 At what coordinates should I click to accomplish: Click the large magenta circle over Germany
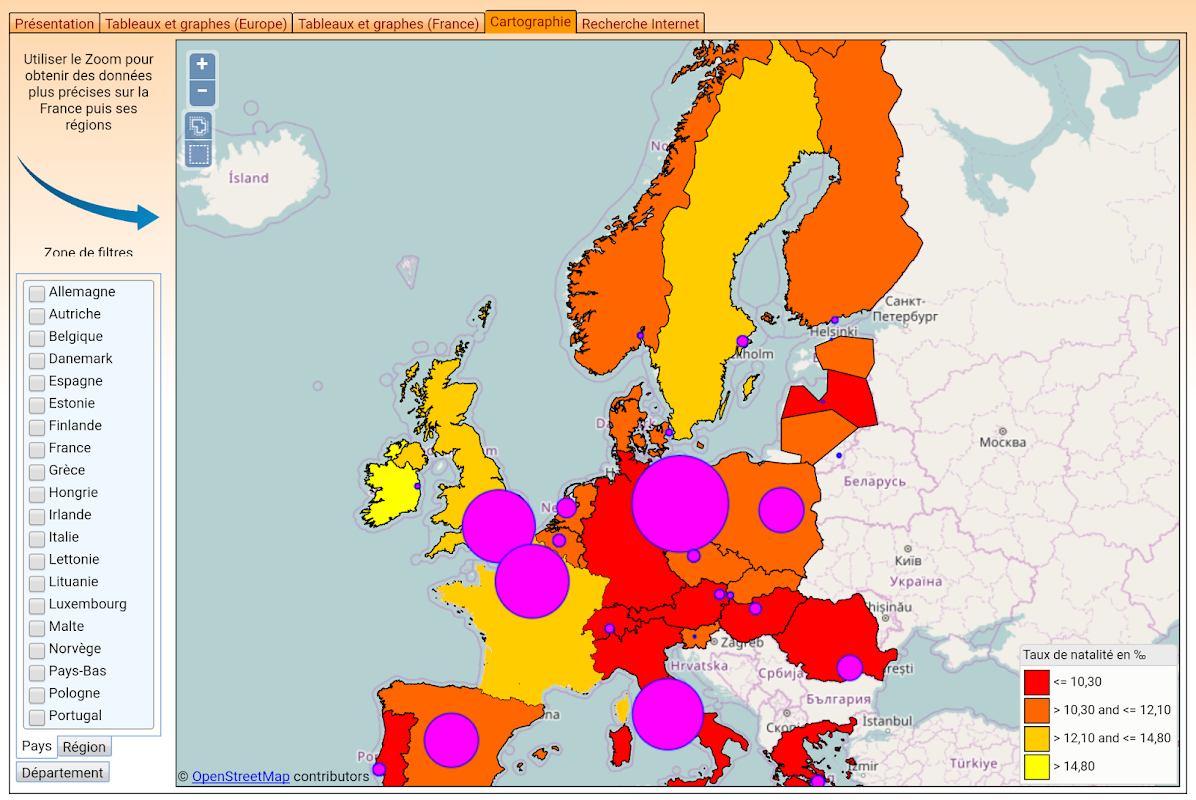tap(680, 503)
